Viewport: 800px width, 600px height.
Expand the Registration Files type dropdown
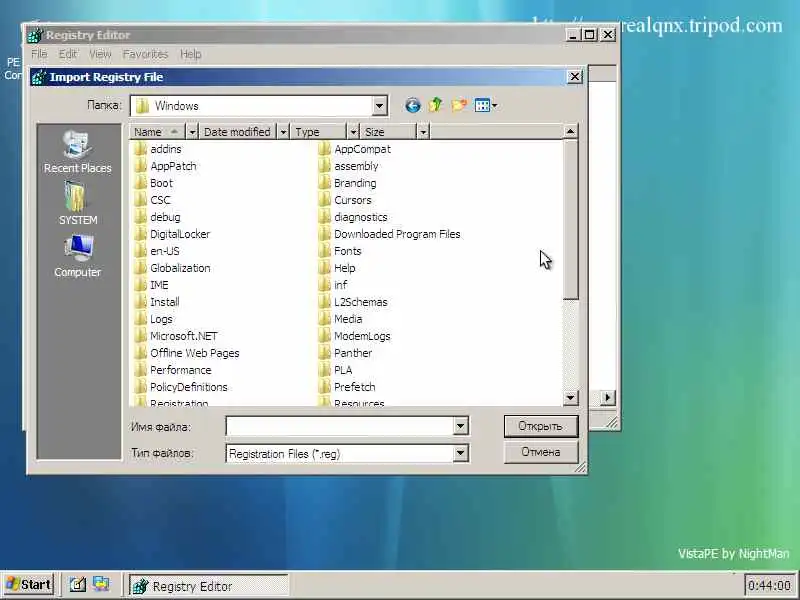tap(460, 453)
